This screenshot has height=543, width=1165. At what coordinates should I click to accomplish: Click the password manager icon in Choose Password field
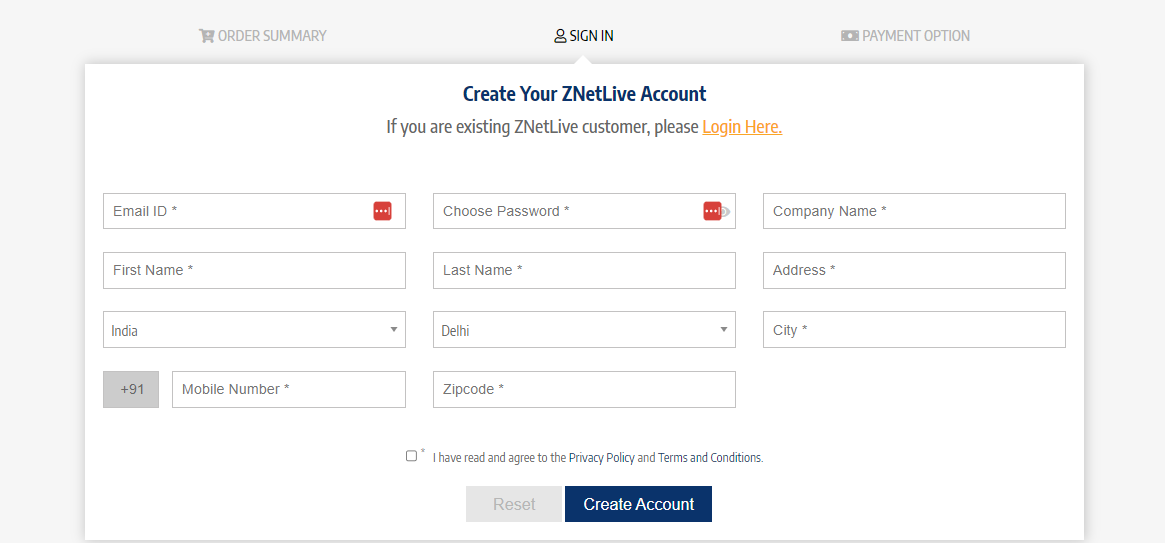tap(711, 211)
